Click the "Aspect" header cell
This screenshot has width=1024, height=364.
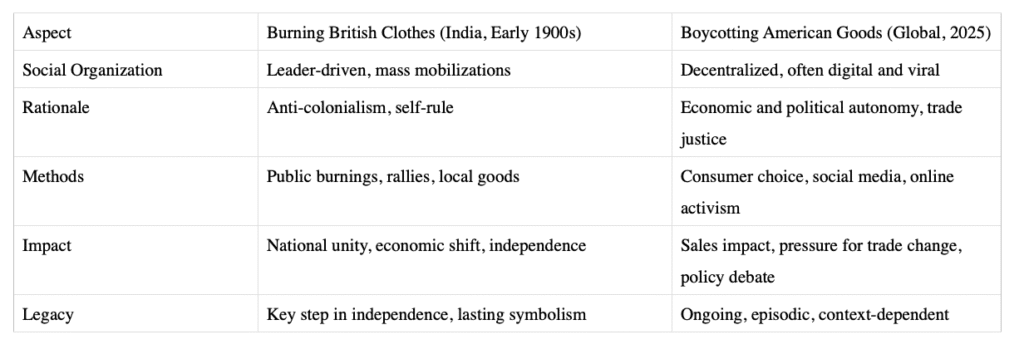pos(136,33)
